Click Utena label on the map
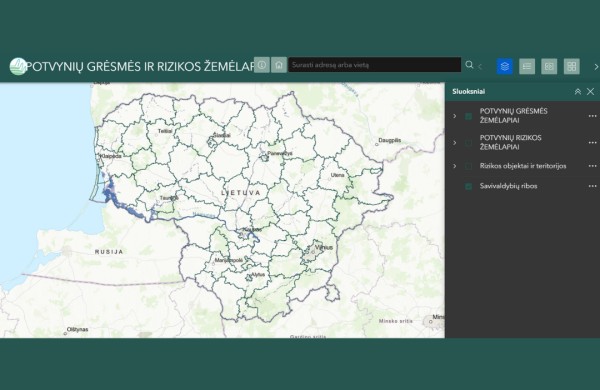Screen dimensions: 600x390 (338, 175)
